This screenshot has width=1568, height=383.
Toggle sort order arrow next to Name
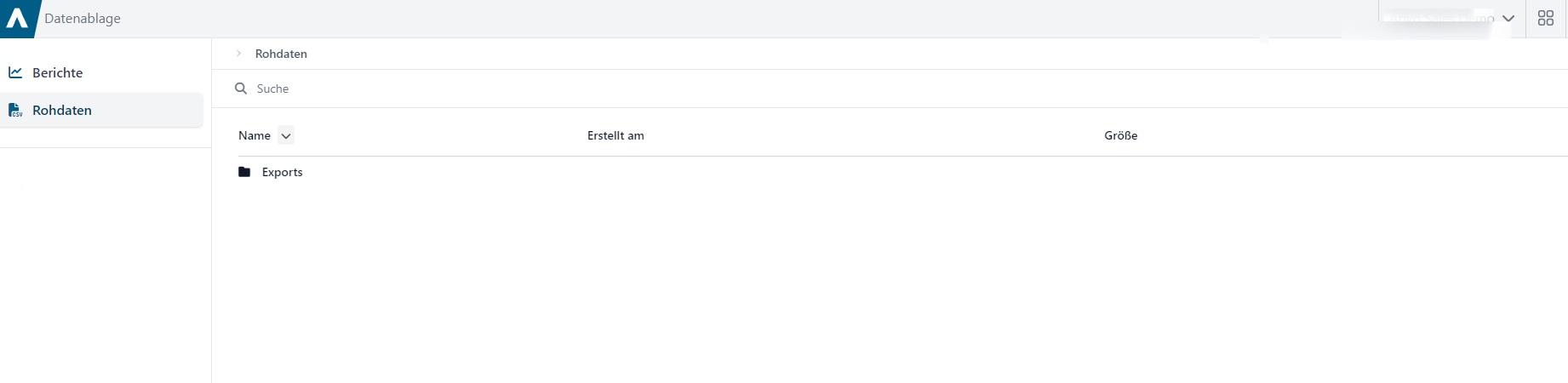[x=286, y=135]
